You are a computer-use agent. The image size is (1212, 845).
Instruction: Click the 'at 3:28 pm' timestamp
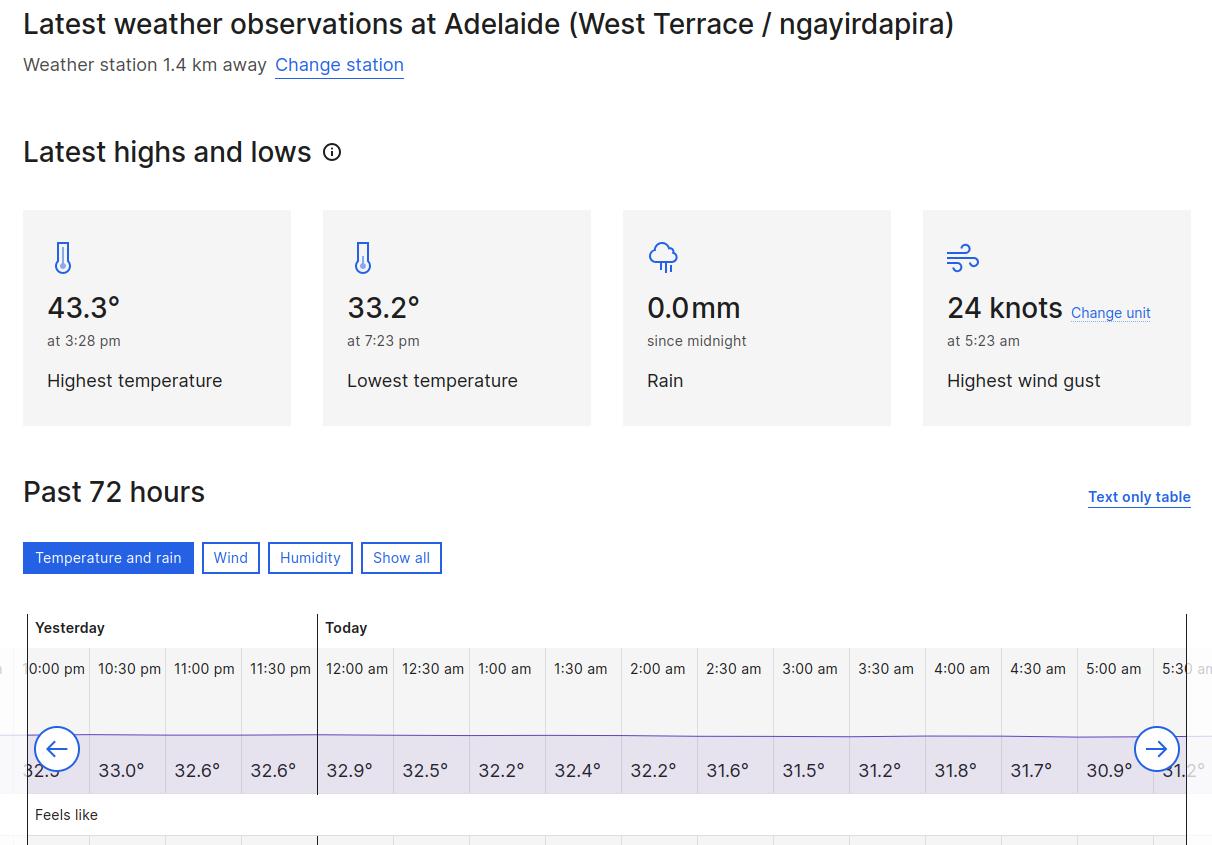coord(84,341)
